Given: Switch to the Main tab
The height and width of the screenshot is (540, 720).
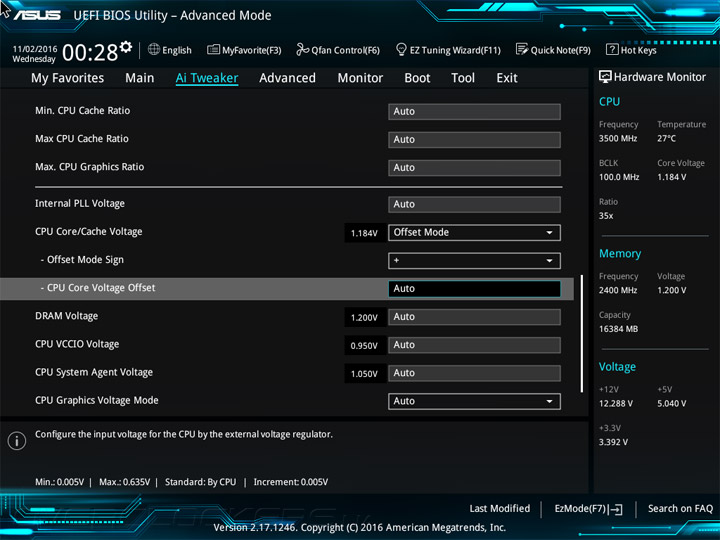Looking at the screenshot, I should (x=140, y=78).
